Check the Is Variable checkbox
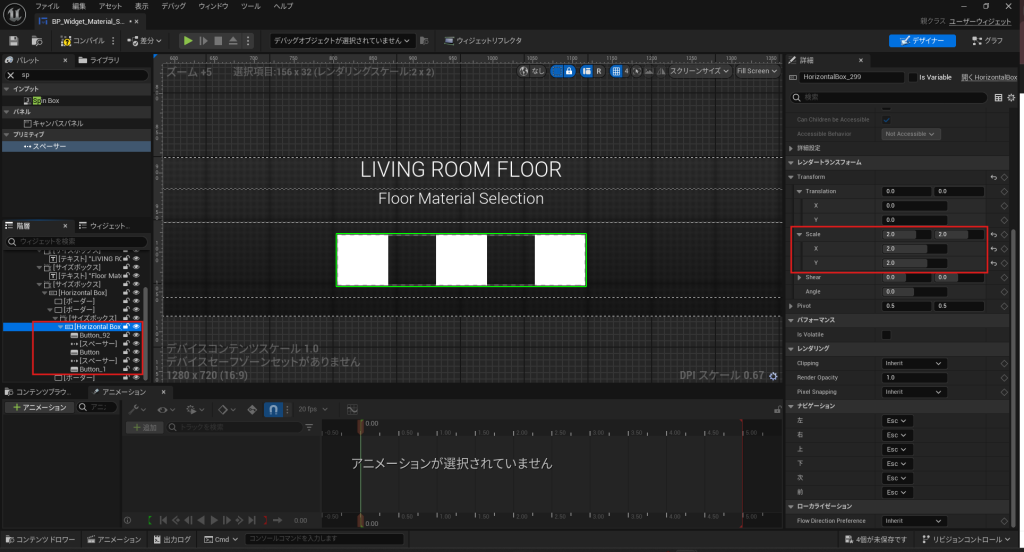This screenshot has width=1024, height=552. point(911,77)
